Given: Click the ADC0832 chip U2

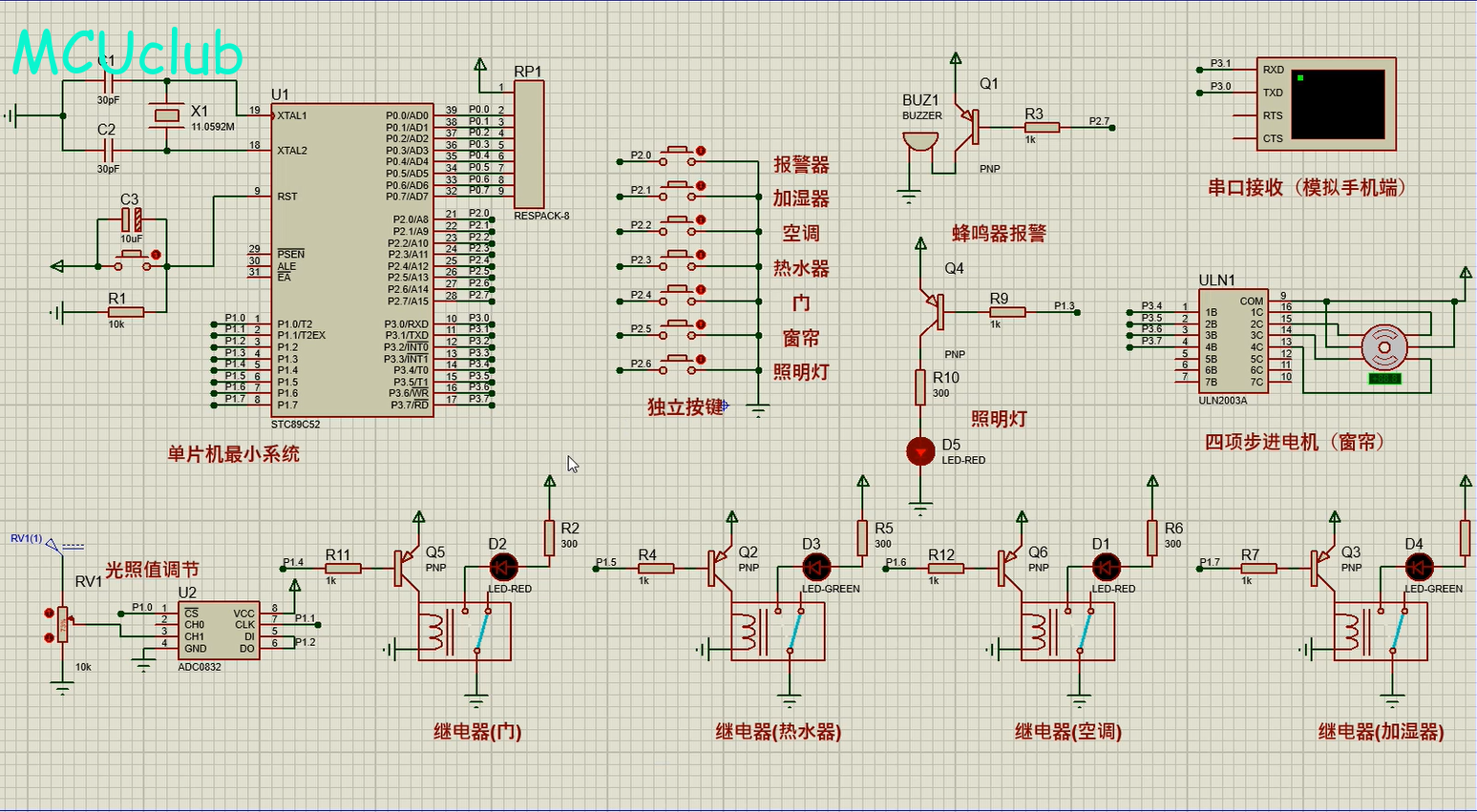Looking at the screenshot, I should click(x=219, y=631).
